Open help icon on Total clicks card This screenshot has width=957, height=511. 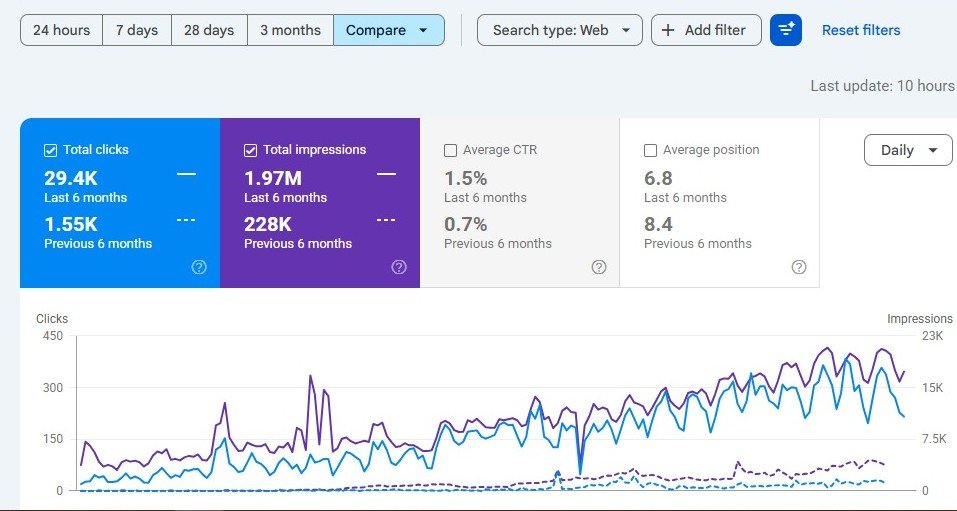click(x=199, y=267)
